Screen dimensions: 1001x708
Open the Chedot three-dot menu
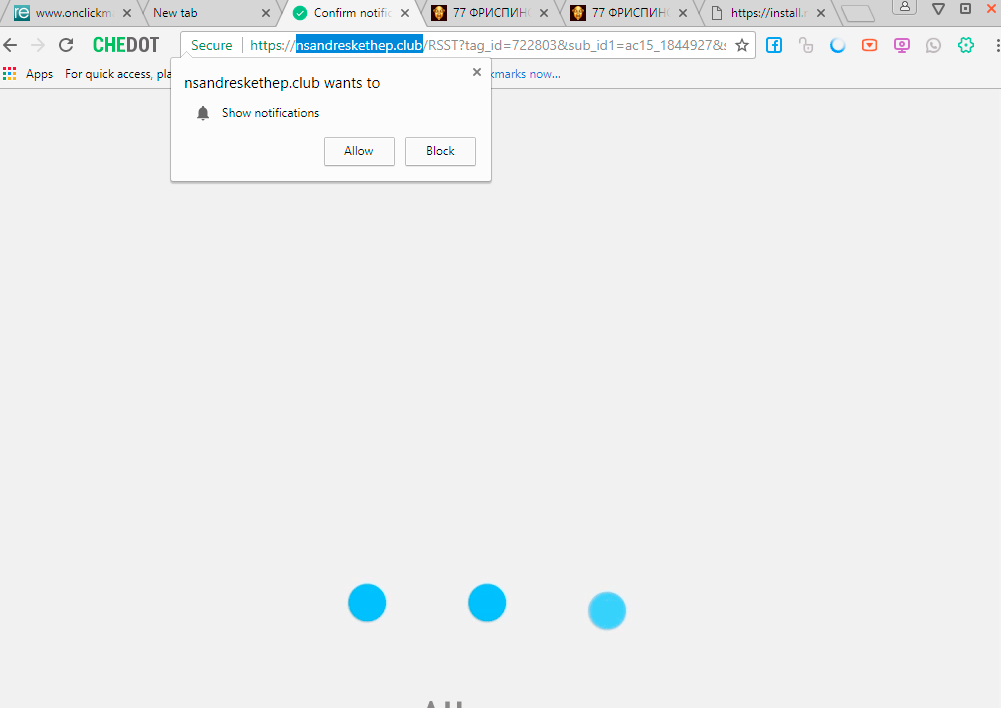click(997, 45)
